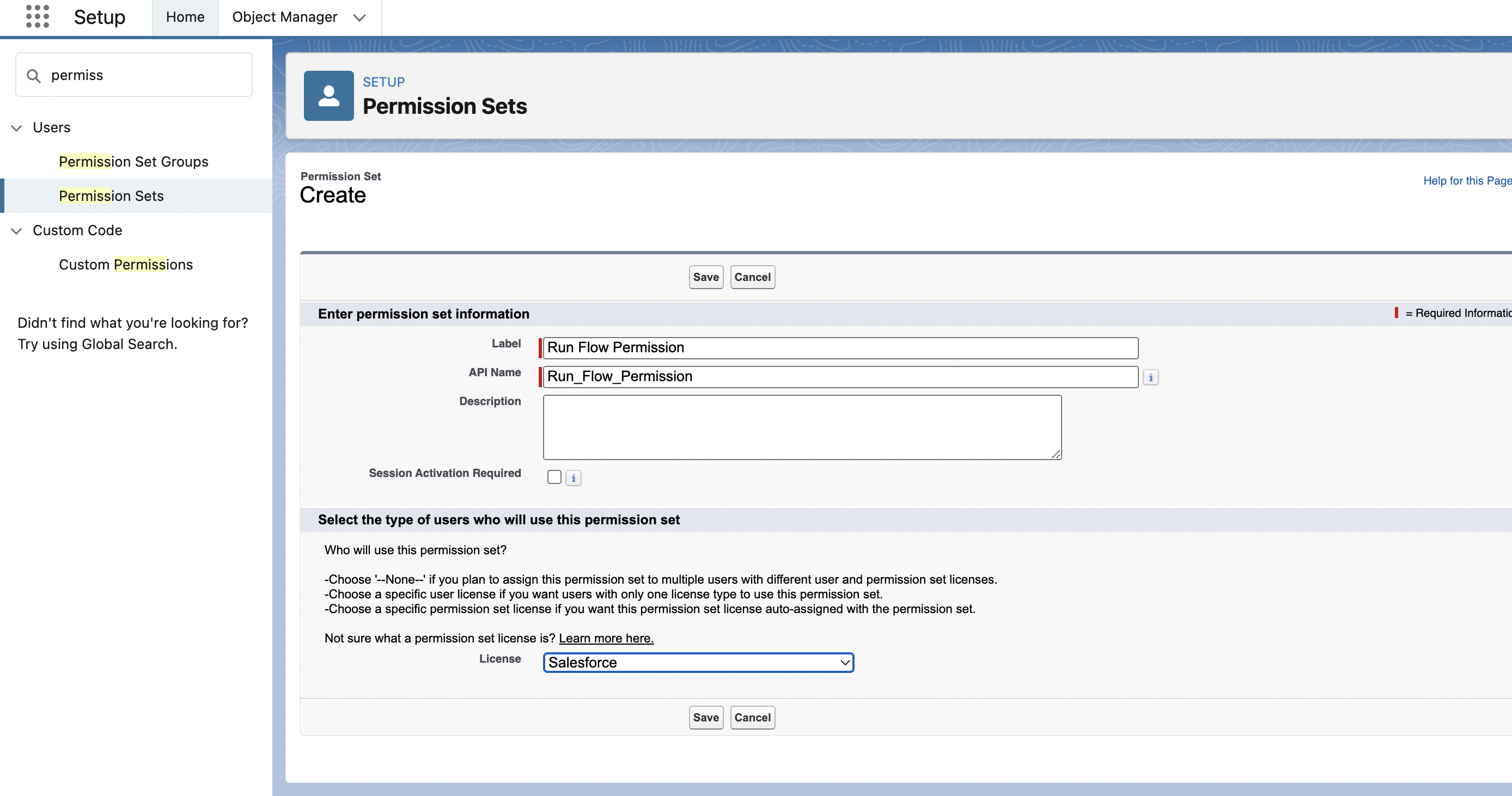
Task: Open the Learn more here link
Action: pyautogui.click(x=606, y=638)
